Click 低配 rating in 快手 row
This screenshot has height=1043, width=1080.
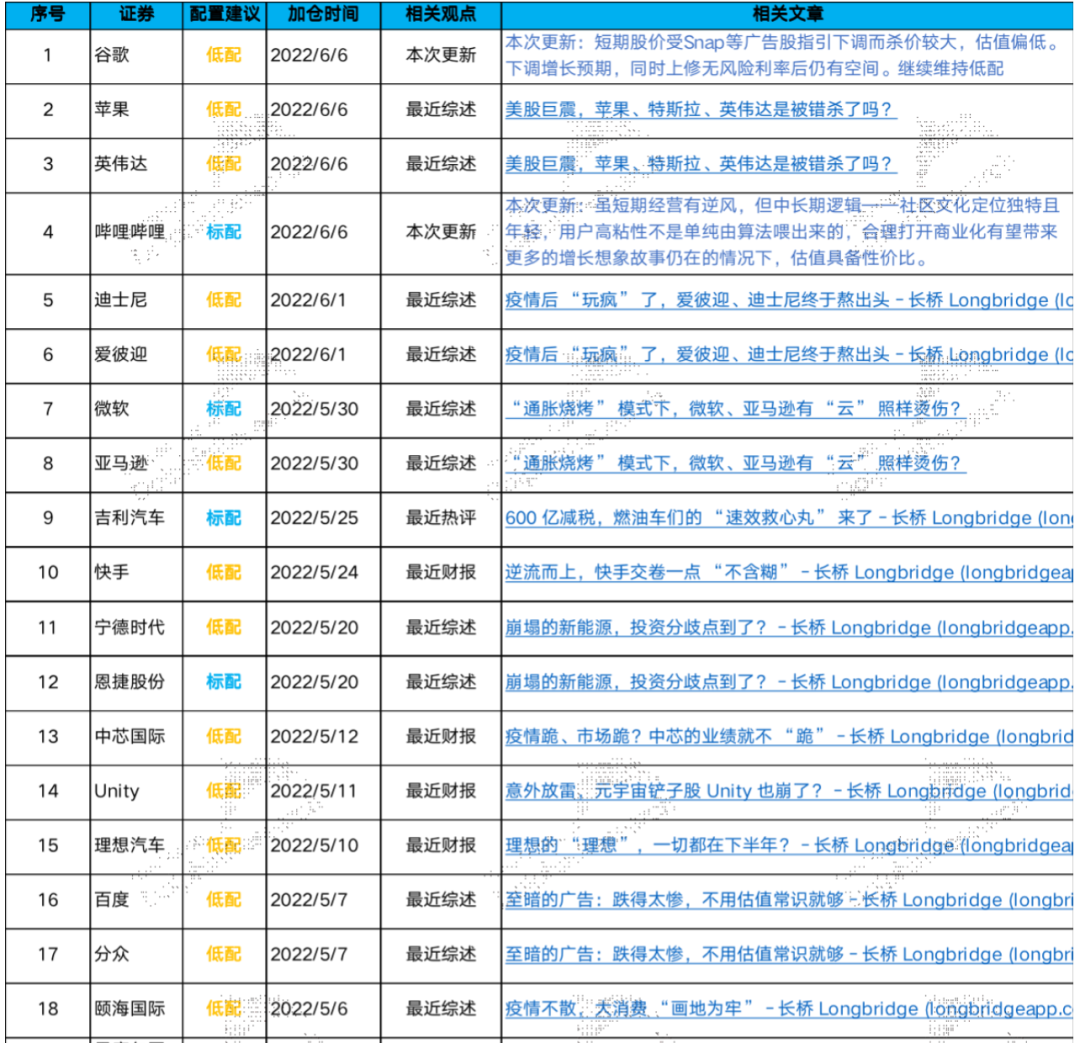point(224,572)
